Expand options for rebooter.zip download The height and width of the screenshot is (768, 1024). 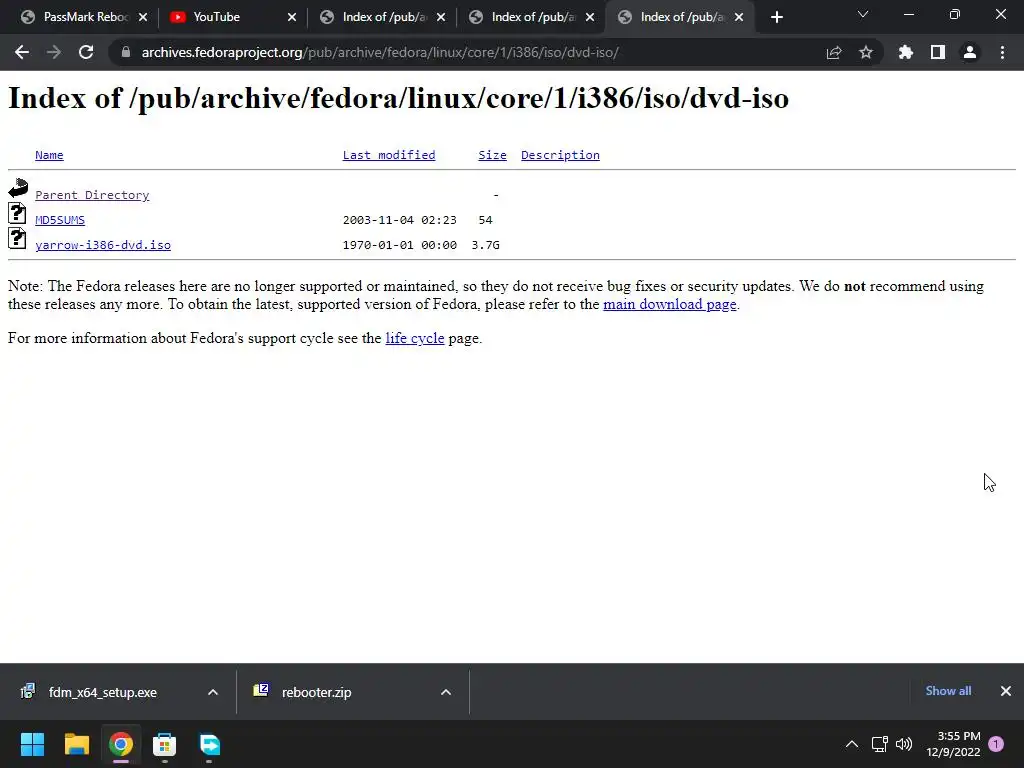point(446,692)
